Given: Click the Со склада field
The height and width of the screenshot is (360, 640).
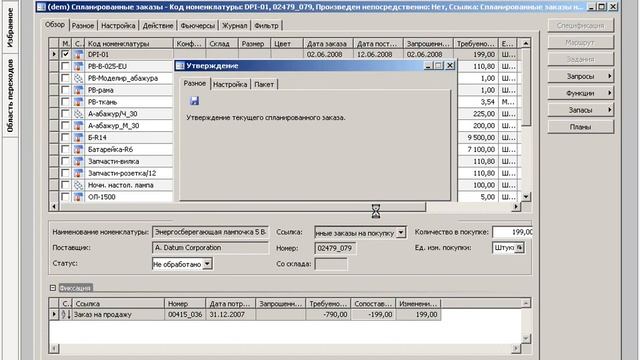Looking at the screenshot, I should point(331,264).
